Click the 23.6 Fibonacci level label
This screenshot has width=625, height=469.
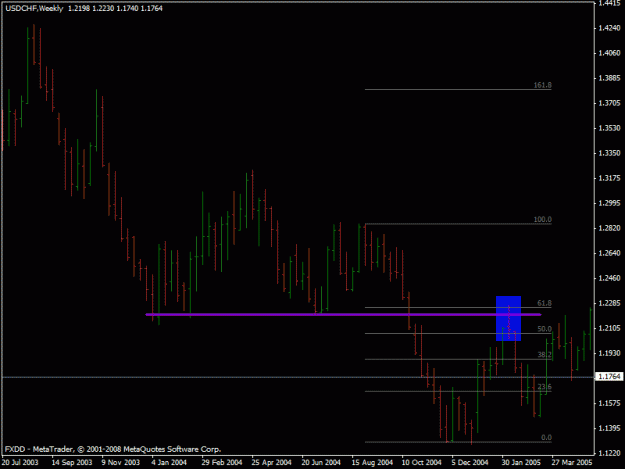pyautogui.click(x=544, y=387)
